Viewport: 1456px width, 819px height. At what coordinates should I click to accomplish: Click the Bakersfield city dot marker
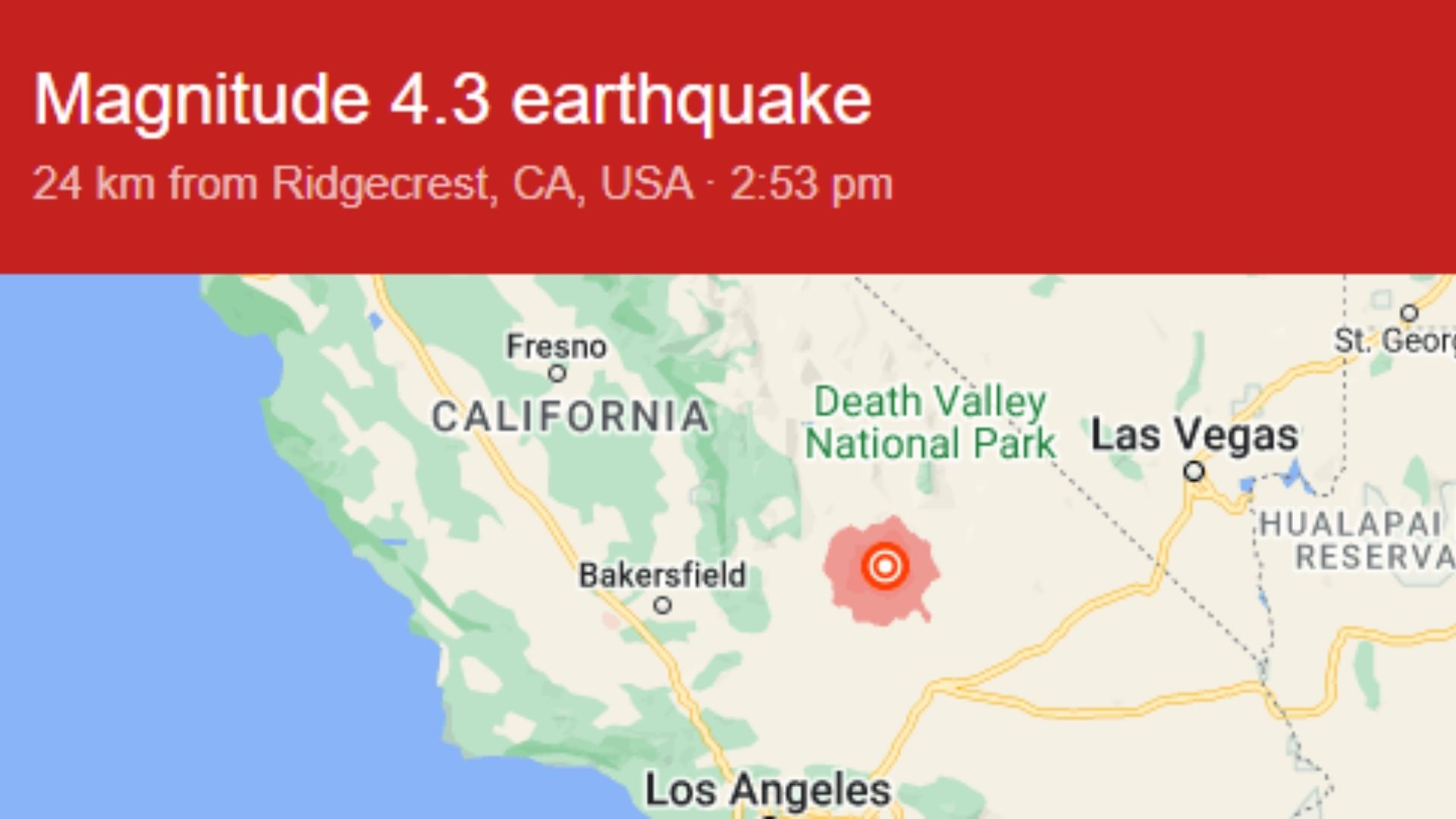coord(663,606)
